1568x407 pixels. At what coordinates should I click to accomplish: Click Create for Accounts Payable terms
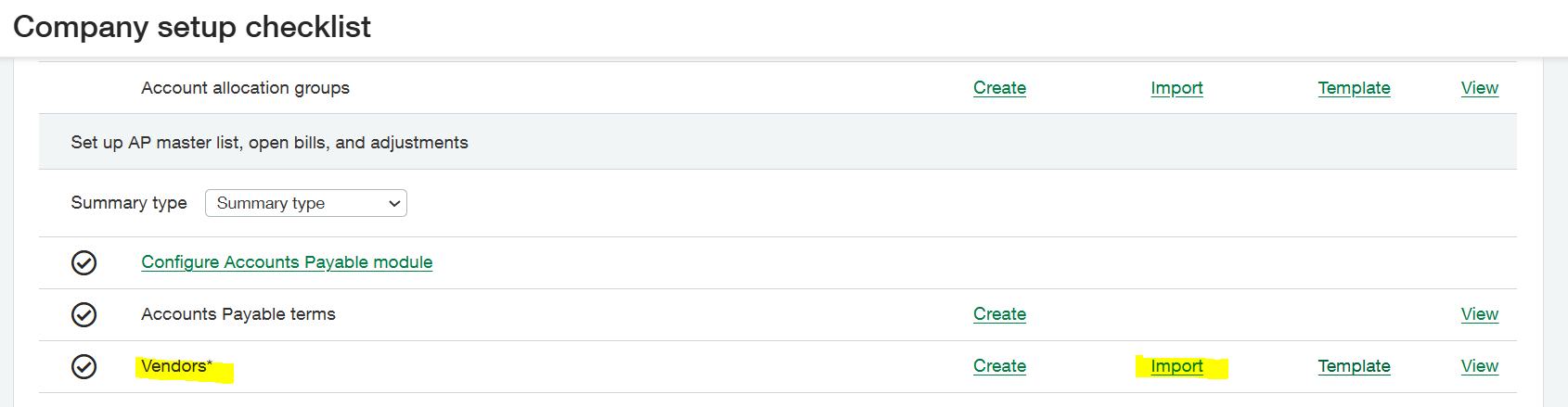[x=999, y=314]
